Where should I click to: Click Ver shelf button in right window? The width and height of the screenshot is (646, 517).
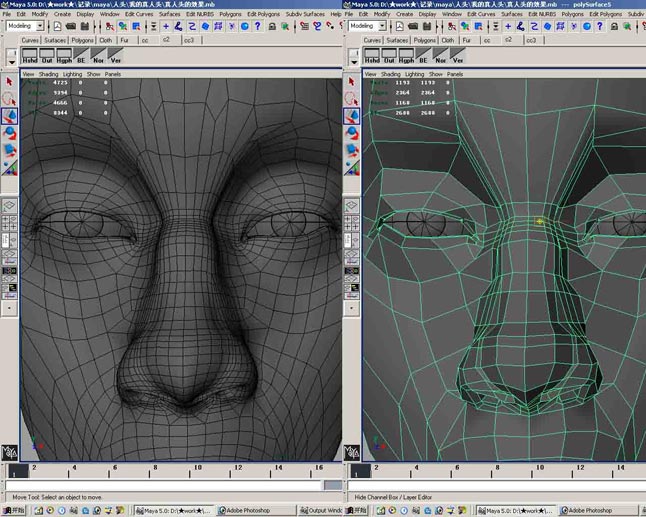tap(458, 56)
